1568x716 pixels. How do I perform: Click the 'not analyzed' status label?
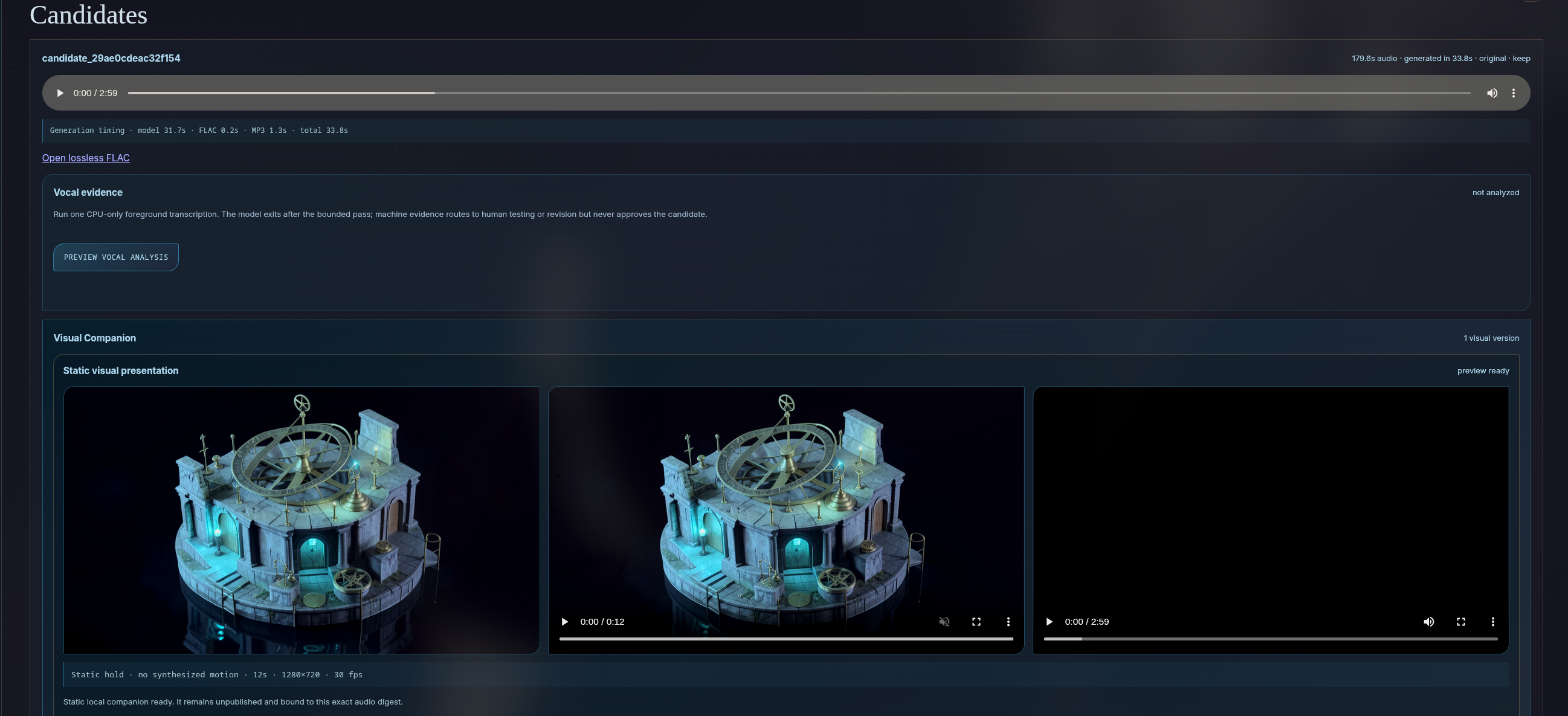pyautogui.click(x=1495, y=192)
